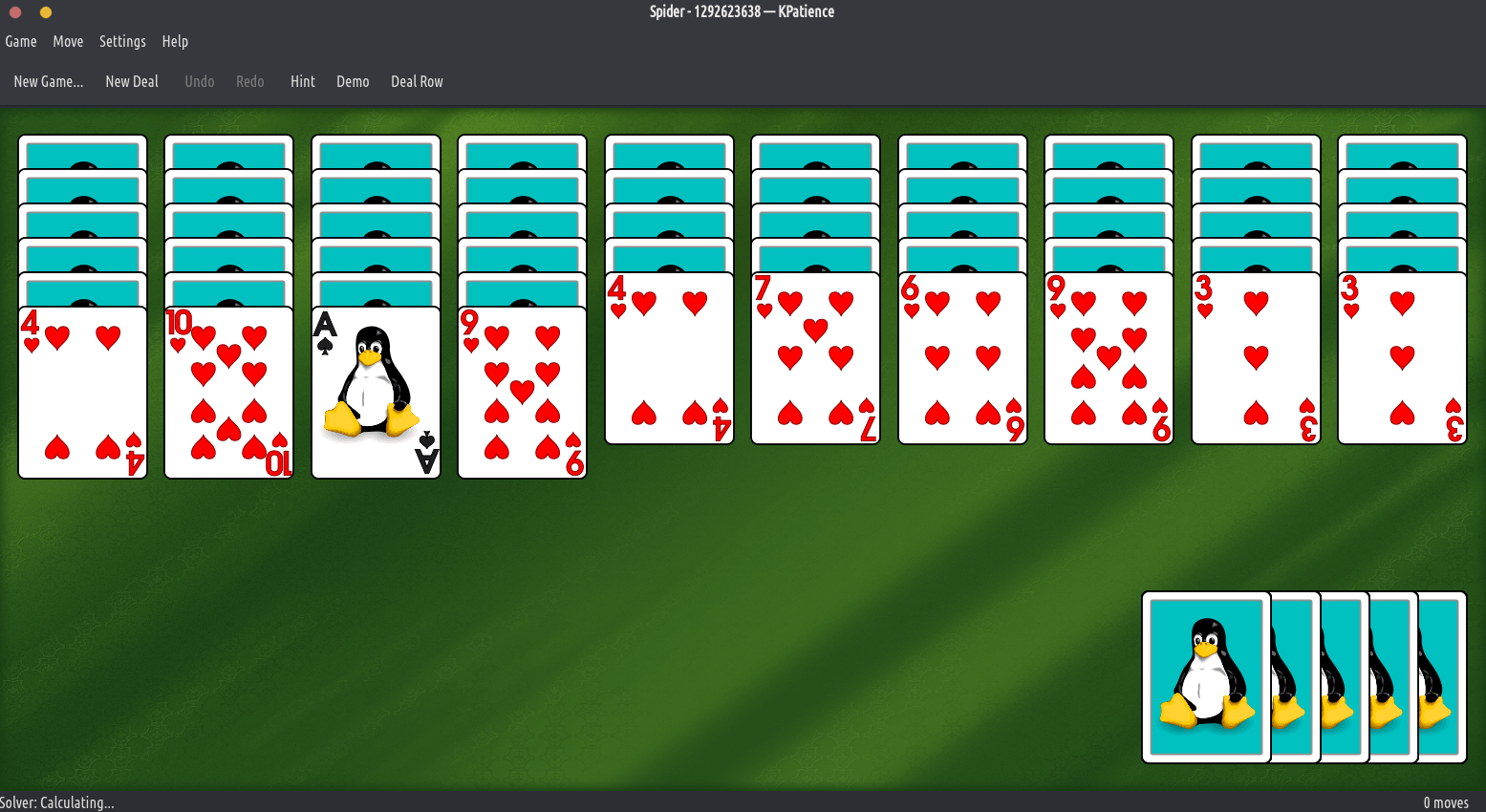This screenshot has width=1486, height=812.
Task: Click the front stock pile penguin card
Action: [1206, 676]
